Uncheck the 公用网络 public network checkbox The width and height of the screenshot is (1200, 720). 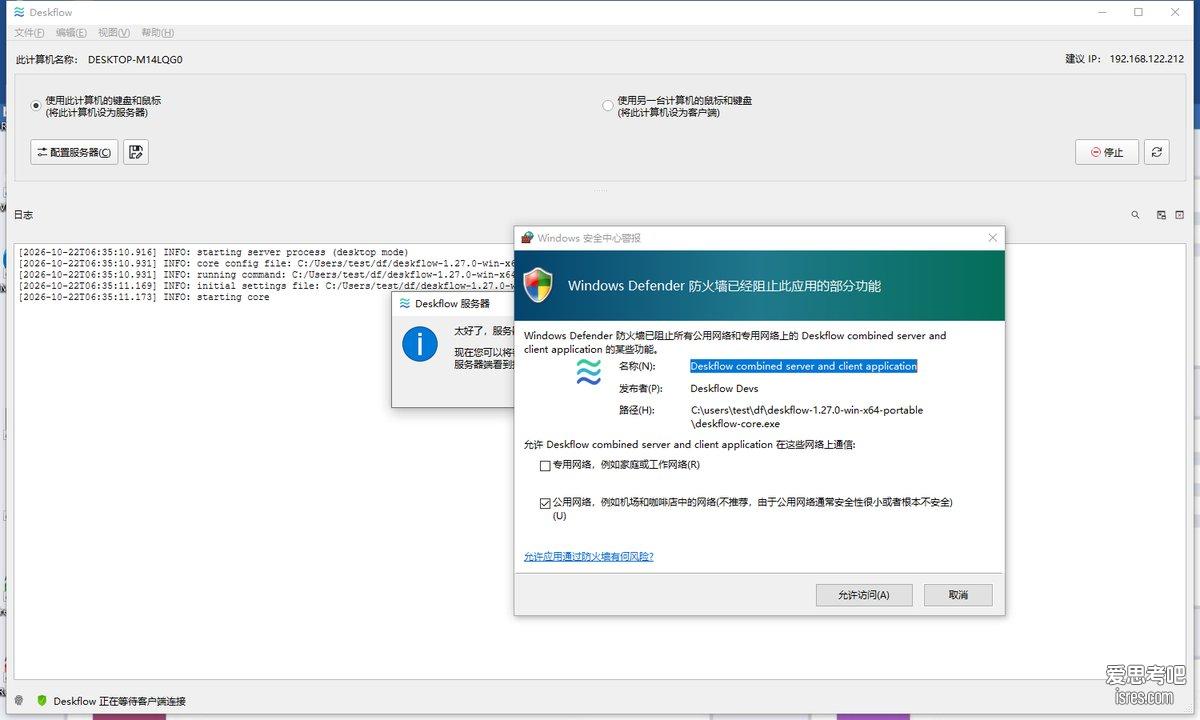[x=545, y=503]
